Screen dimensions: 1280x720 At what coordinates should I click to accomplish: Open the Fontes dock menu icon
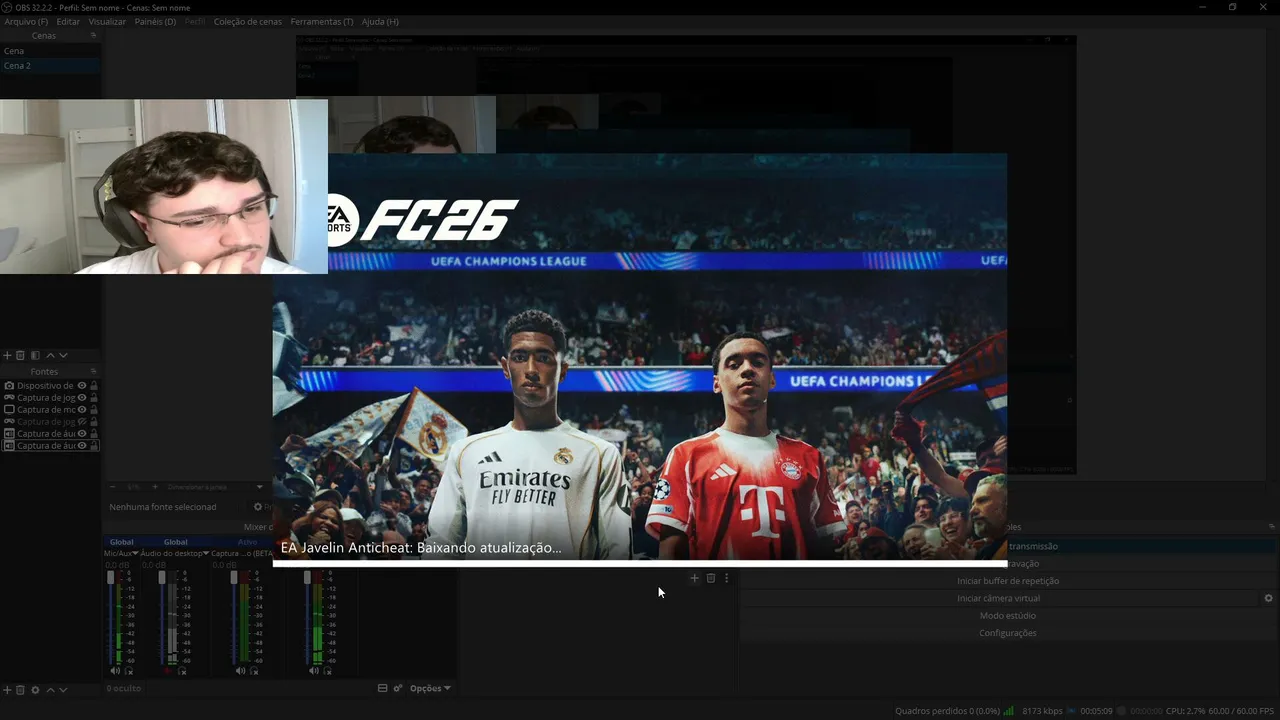[93, 371]
